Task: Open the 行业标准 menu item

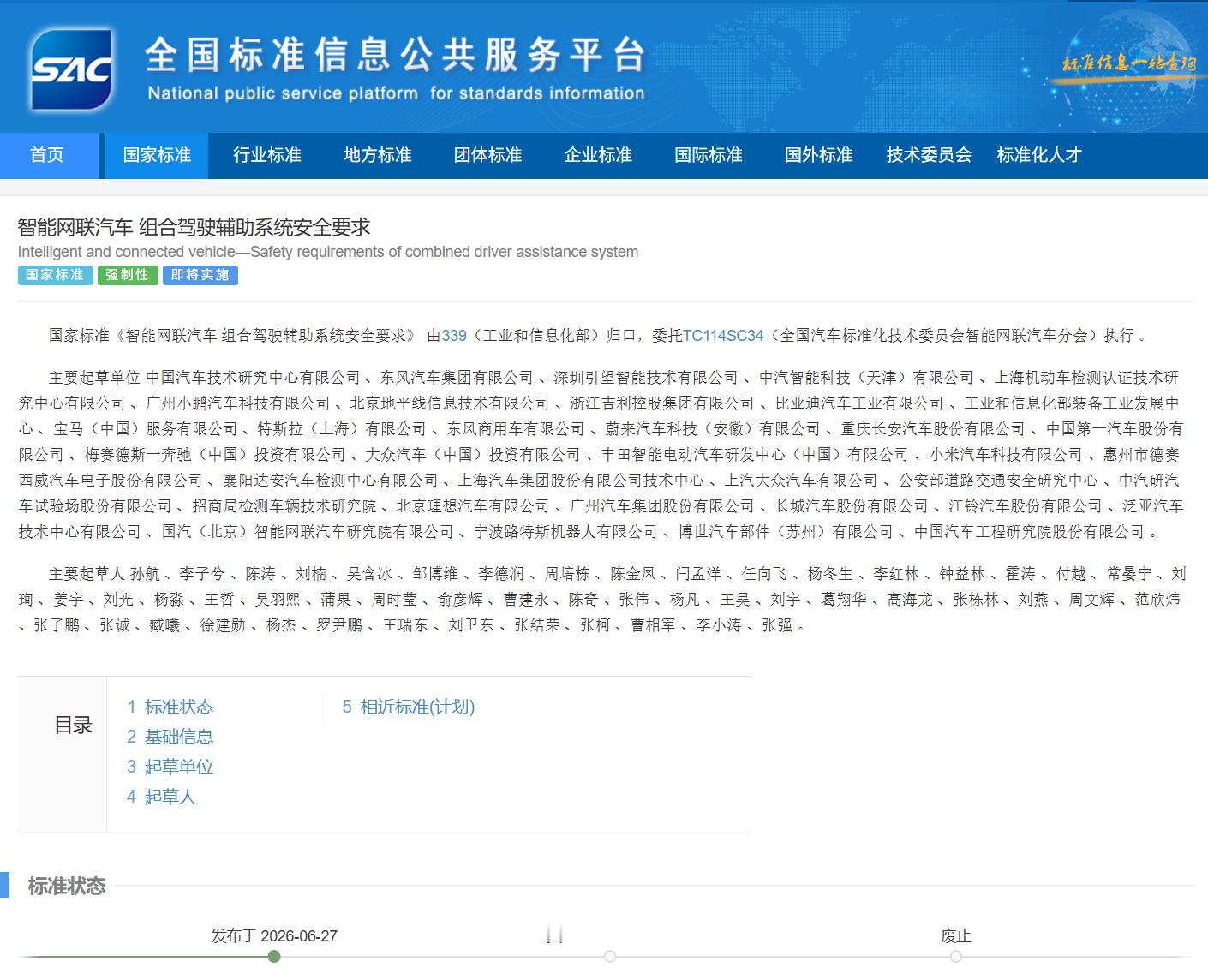Action: tap(267, 155)
